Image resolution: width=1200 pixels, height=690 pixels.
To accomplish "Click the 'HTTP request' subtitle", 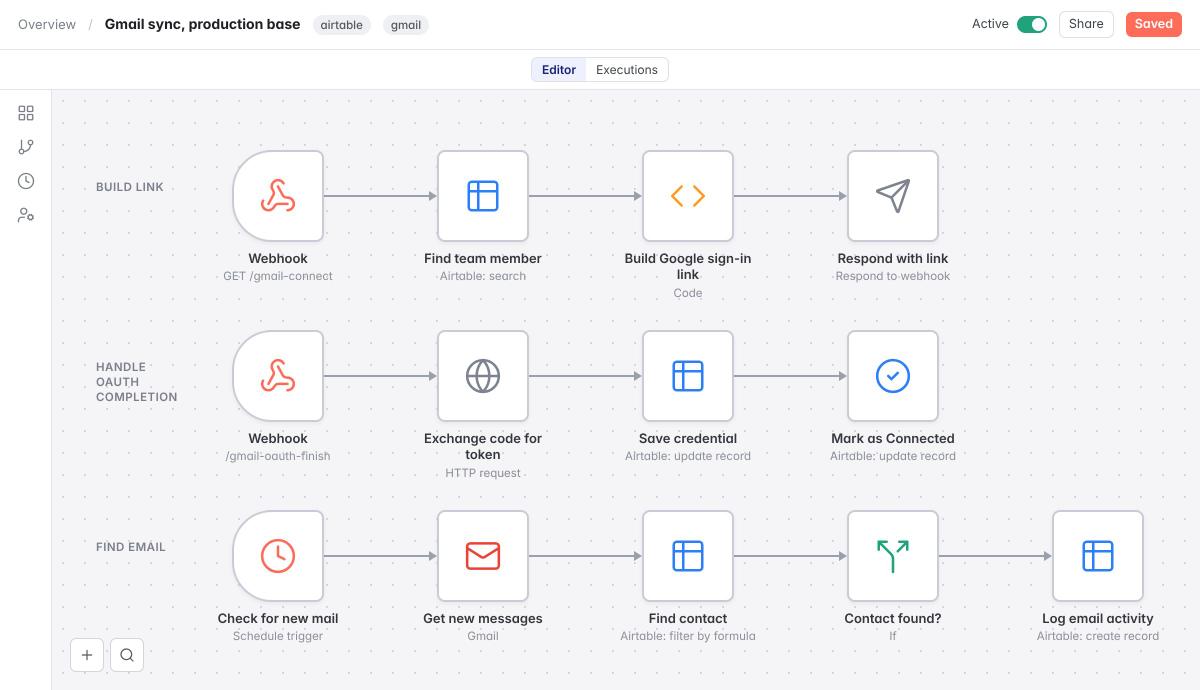I will point(483,473).
